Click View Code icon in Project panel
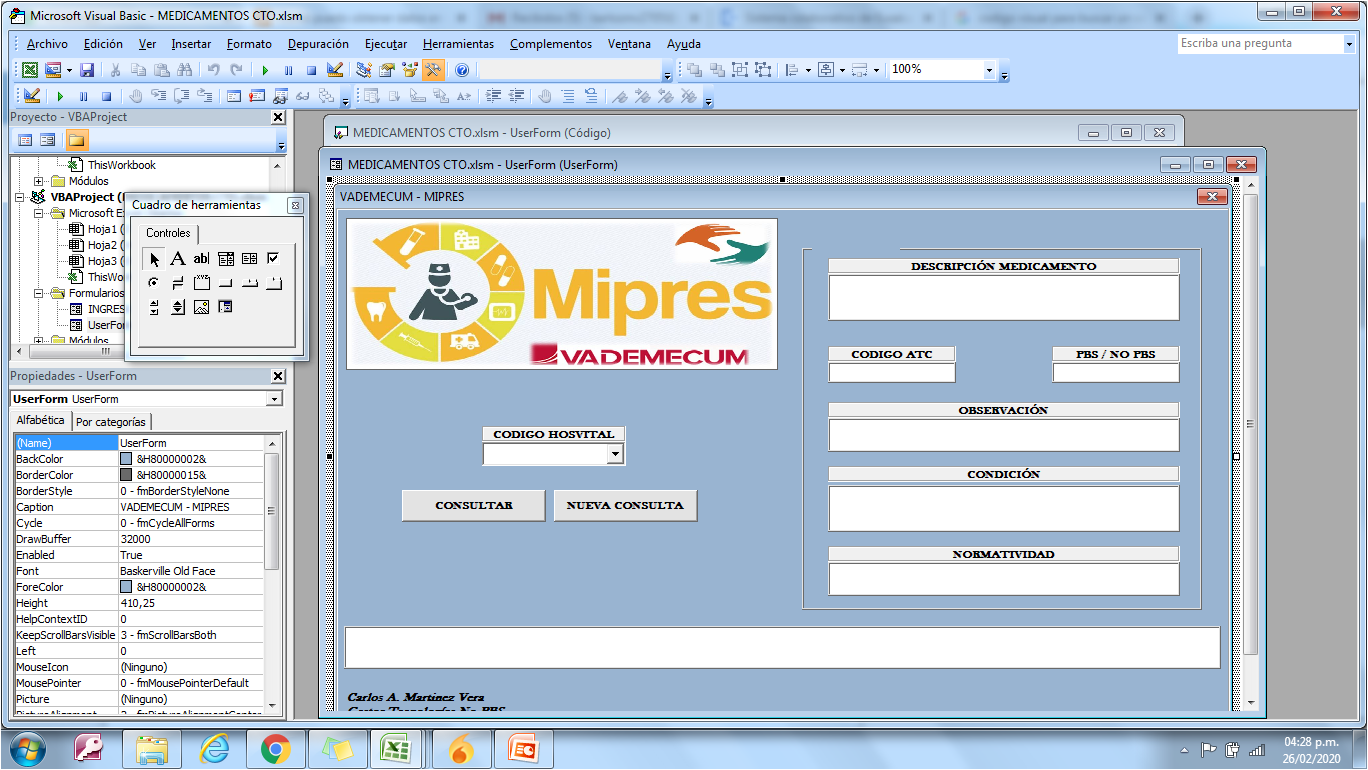The image size is (1368, 770). (25, 140)
